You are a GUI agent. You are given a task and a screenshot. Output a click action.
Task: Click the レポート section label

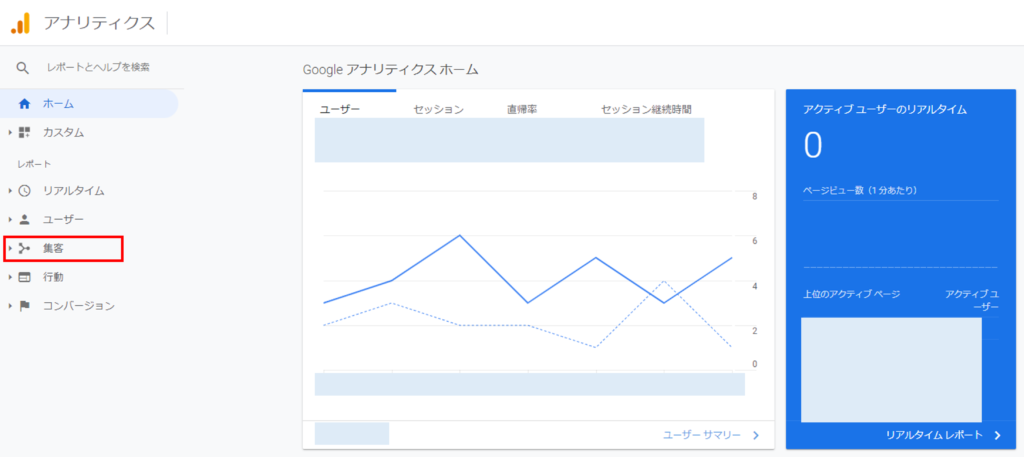[x=34, y=164]
